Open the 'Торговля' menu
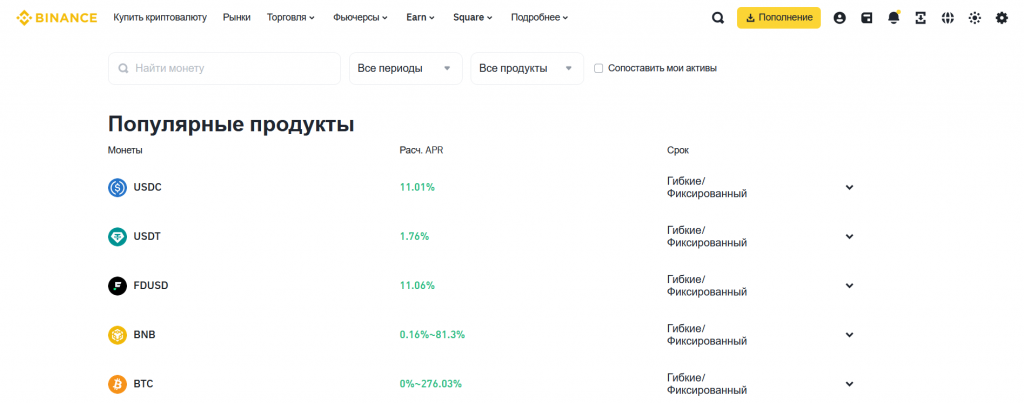Image resolution: width=1024 pixels, height=403 pixels. point(290,18)
